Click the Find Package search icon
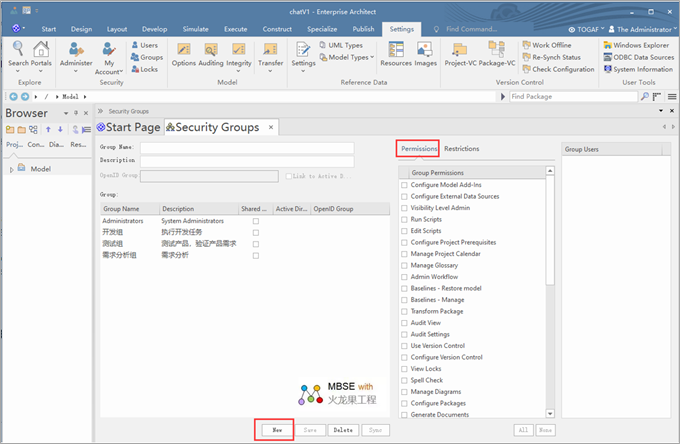Image resolution: width=680 pixels, height=444 pixels. (645, 96)
